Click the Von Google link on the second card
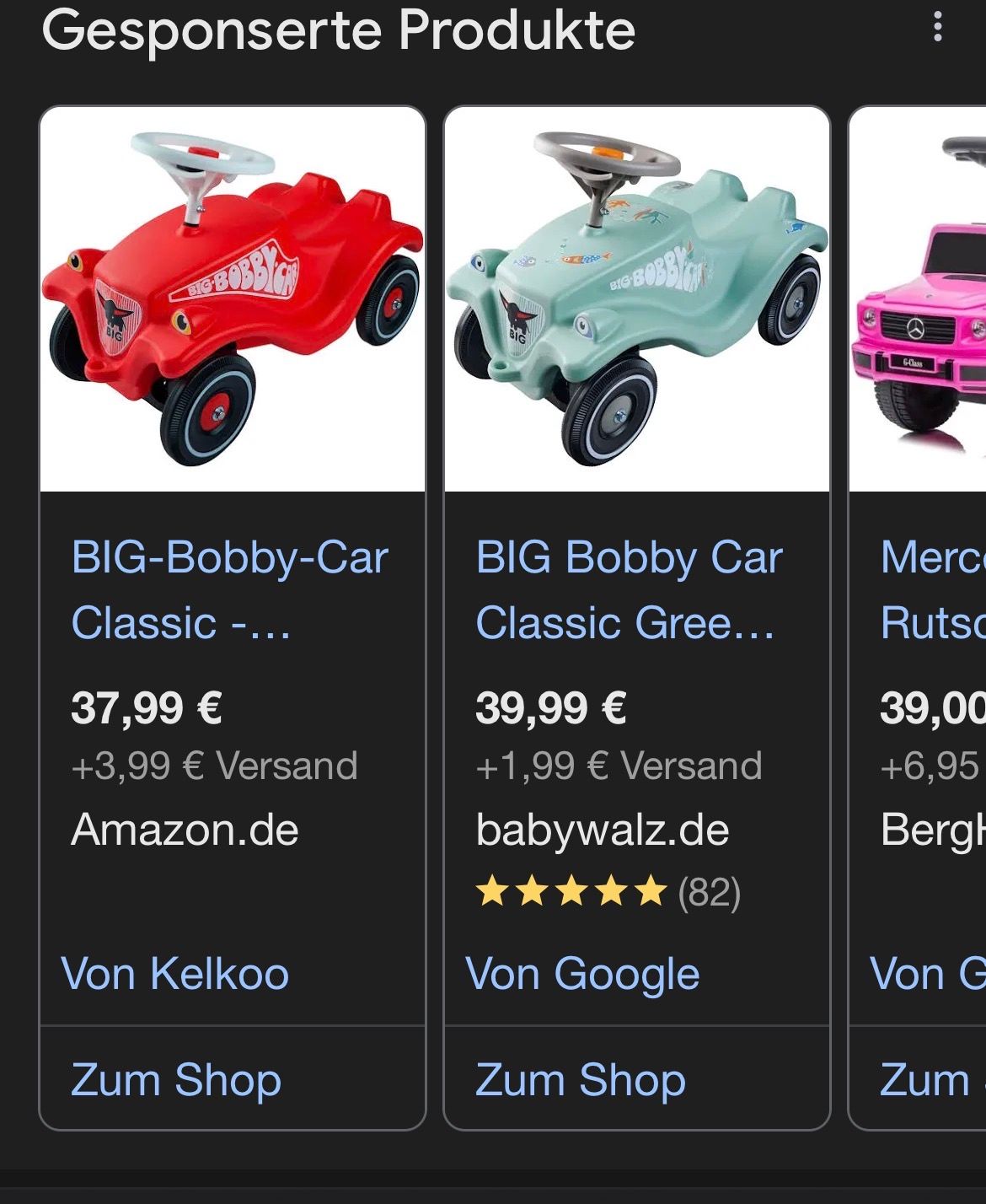Image resolution: width=986 pixels, height=1204 pixels. [x=582, y=974]
